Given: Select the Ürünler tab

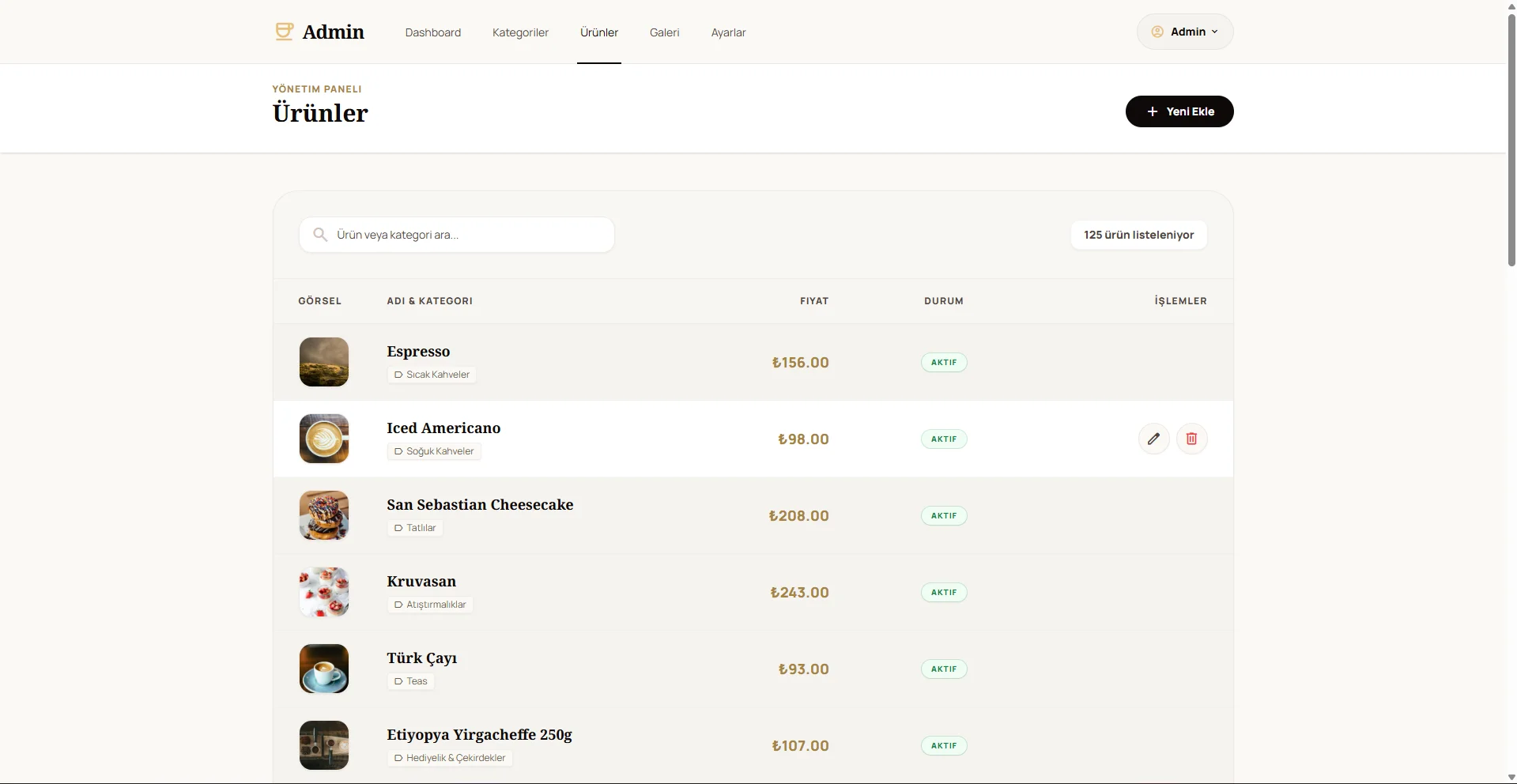Looking at the screenshot, I should coord(599,32).
